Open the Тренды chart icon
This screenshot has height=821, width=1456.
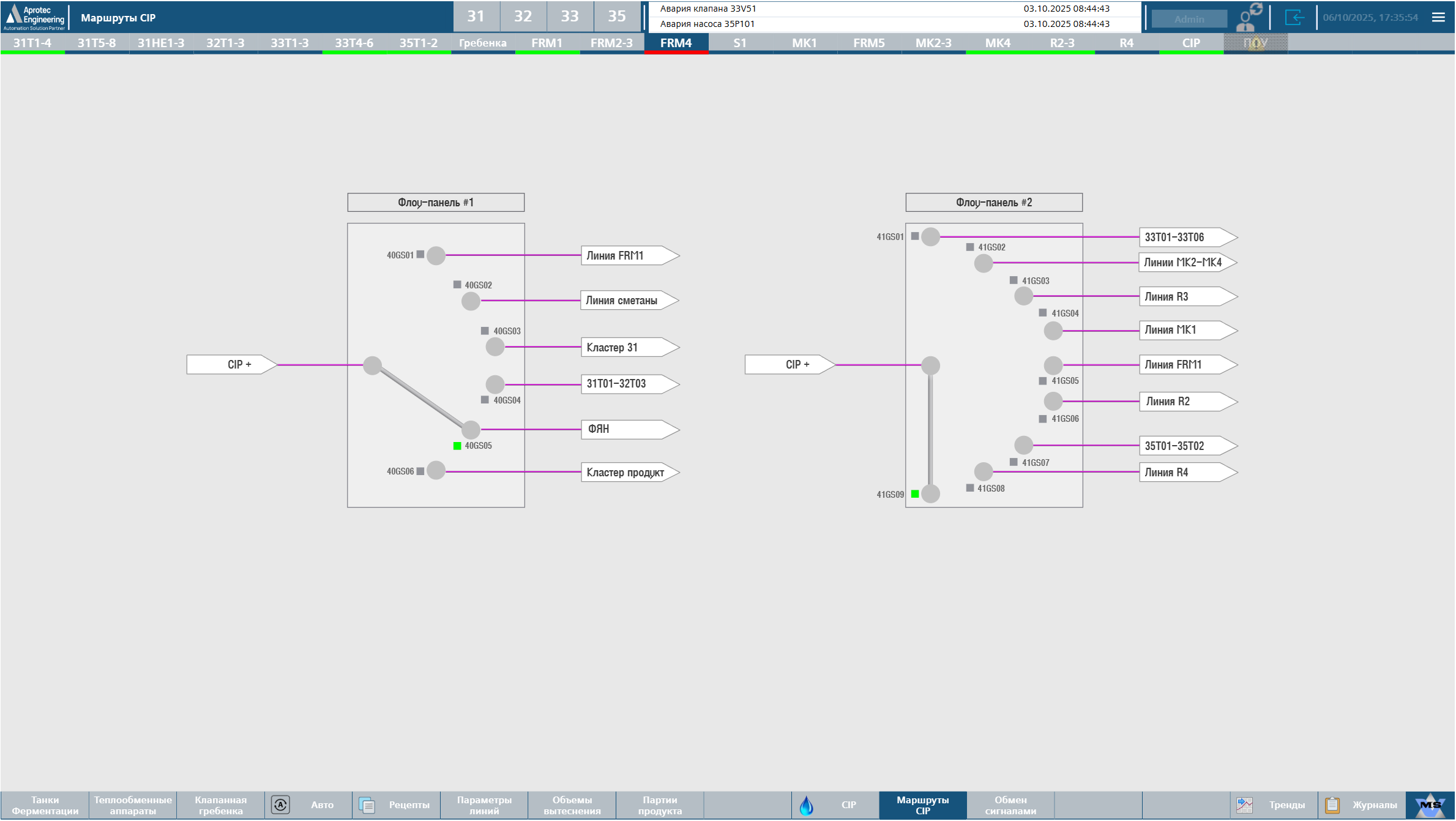[1244, 805]
